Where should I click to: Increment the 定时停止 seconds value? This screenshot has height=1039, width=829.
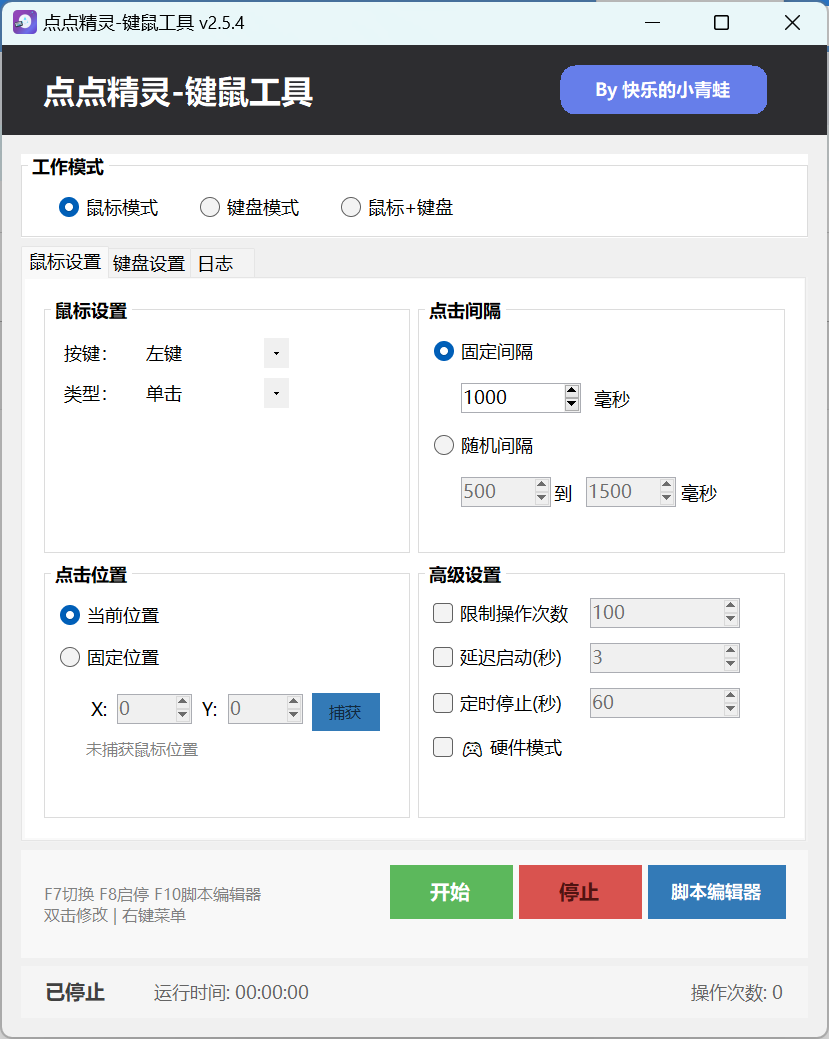(730, 696)
